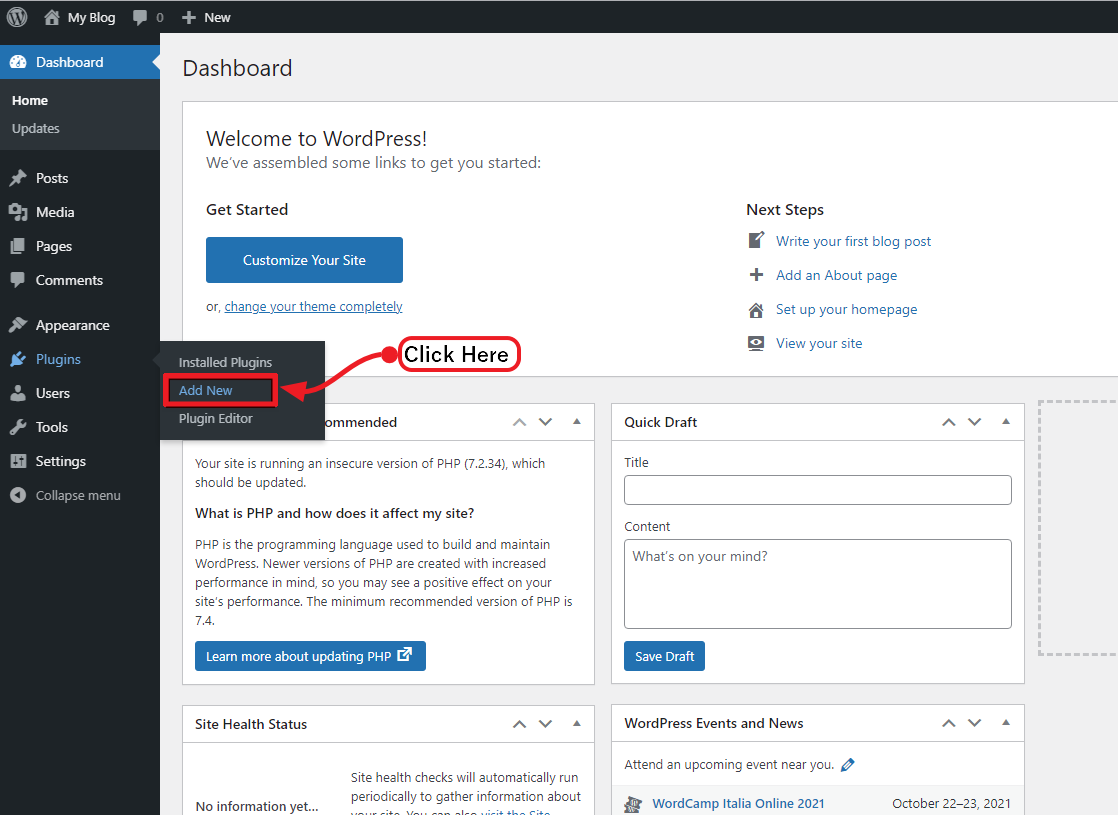The height and width of the screenshot is (815, 1118).
Task: Open View your site link
Action: coord(819,344)
